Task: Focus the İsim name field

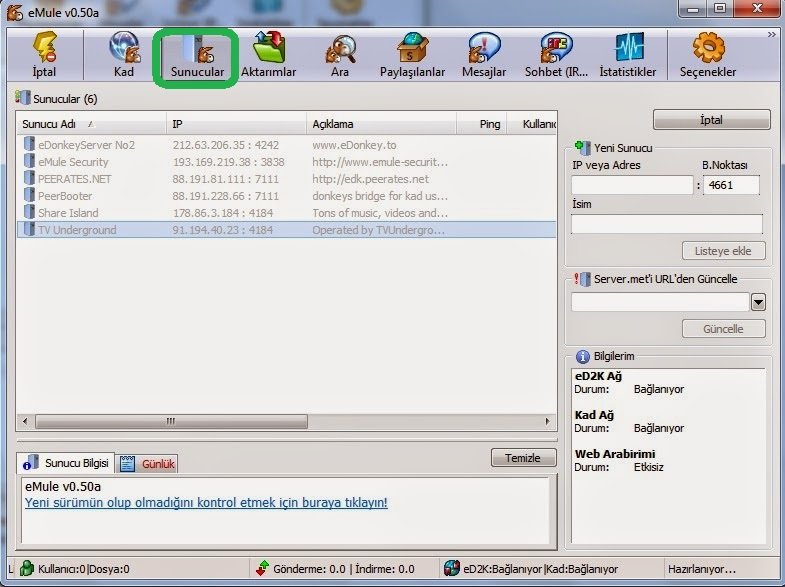Action: pos(667,224)
